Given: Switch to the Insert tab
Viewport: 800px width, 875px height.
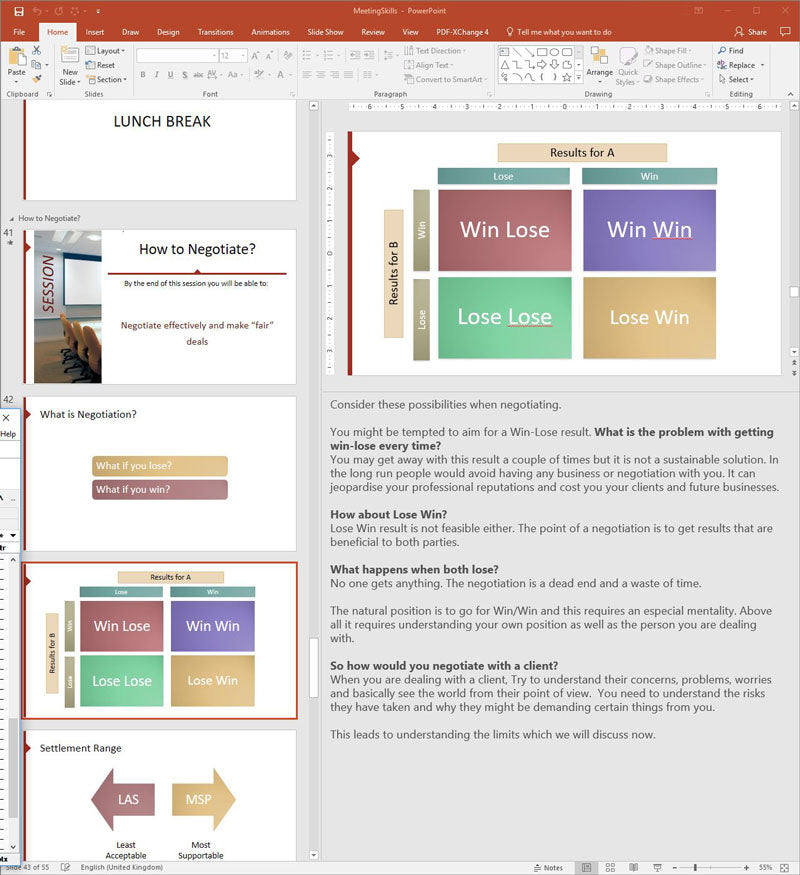Looking at the screenshot, I should coord(95,32).
